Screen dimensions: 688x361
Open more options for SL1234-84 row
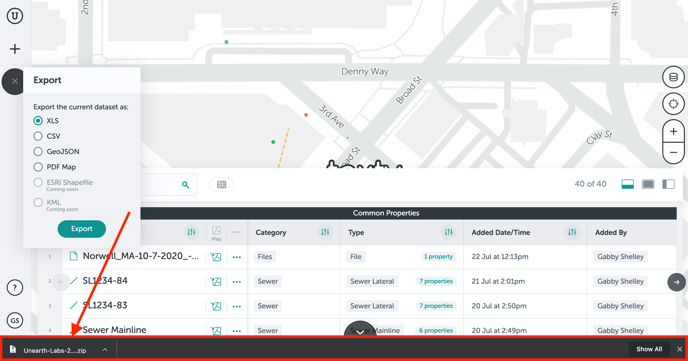(236, 282)
